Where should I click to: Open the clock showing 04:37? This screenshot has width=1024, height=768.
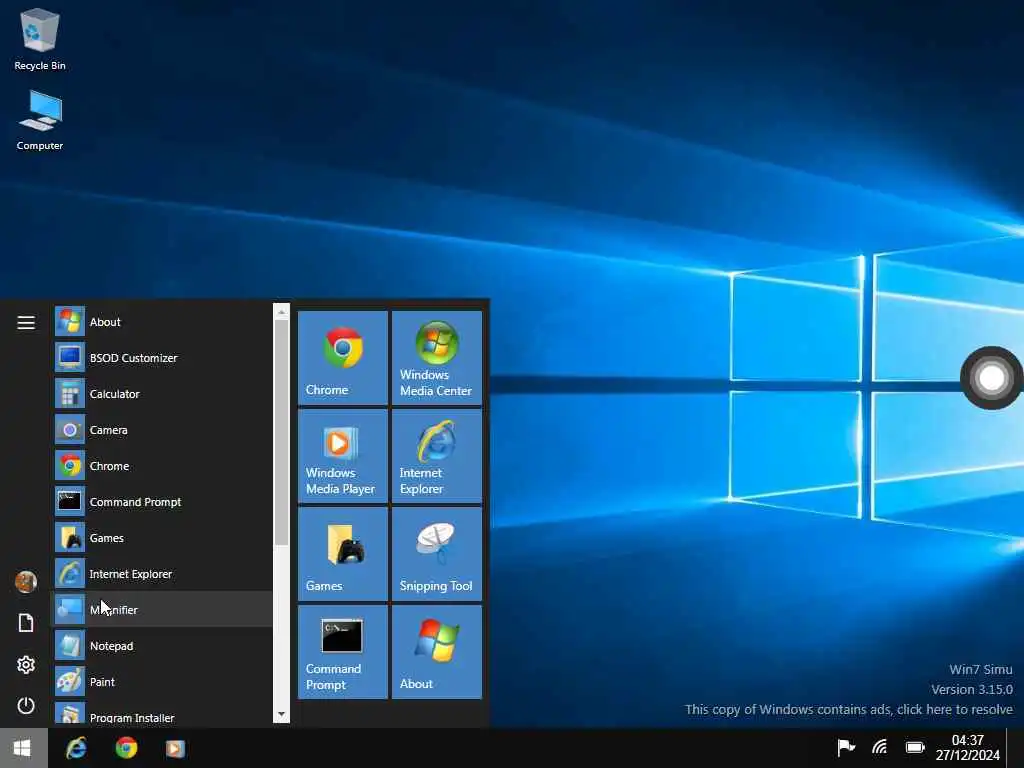click(967, 748)
